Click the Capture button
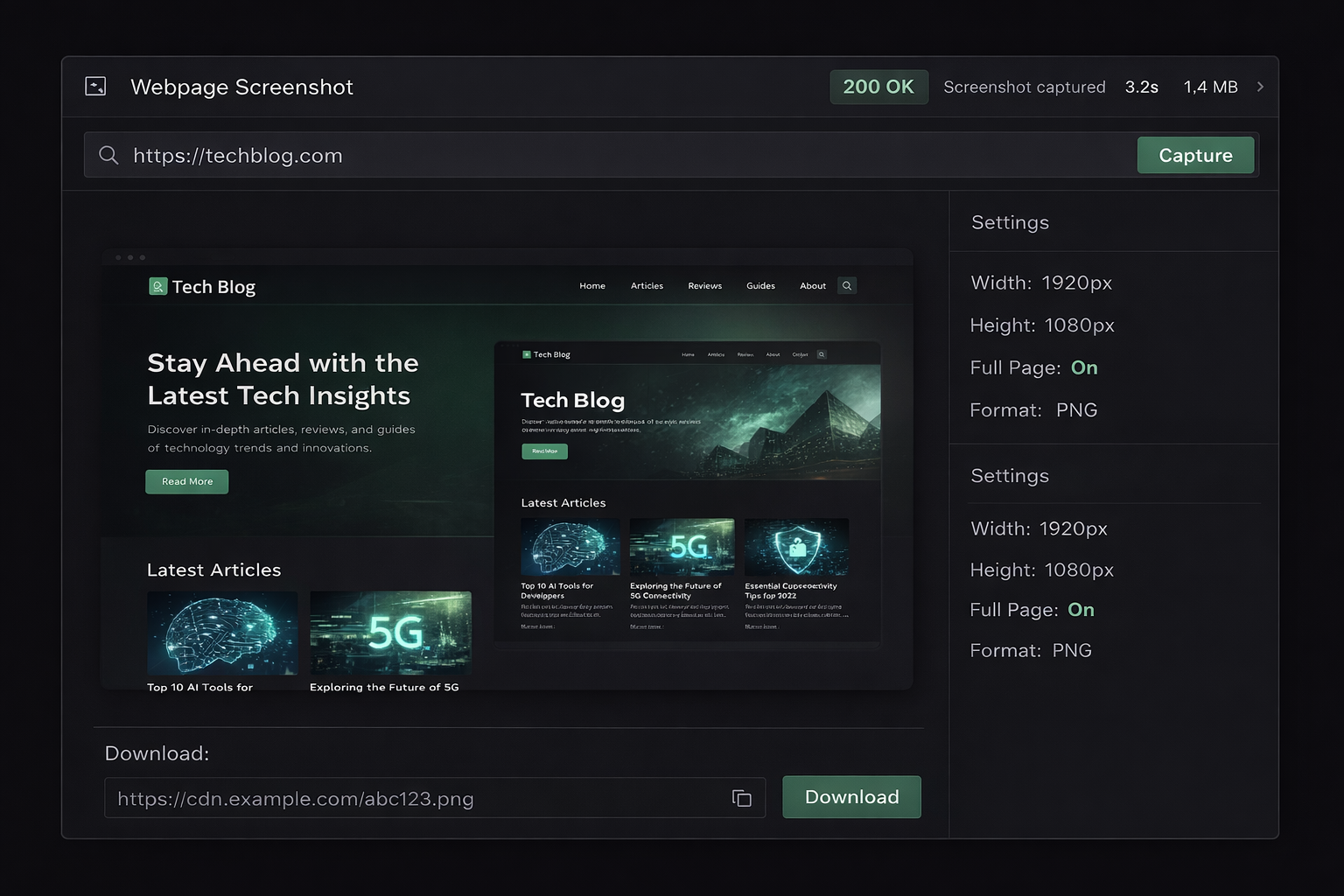Viewport: 1344px width, 896px height. click(x=1195, y=155)
